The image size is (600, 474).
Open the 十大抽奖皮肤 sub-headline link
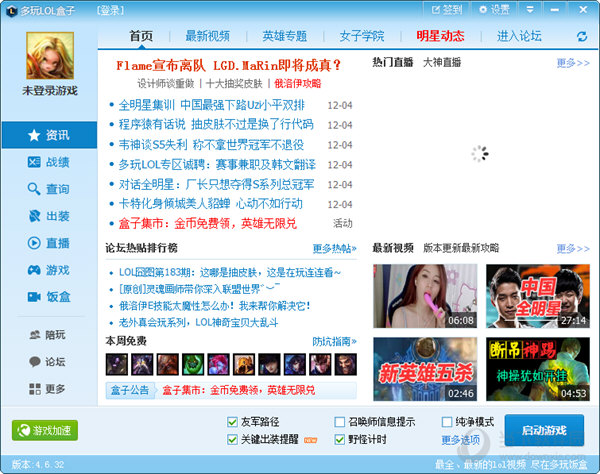234,83
